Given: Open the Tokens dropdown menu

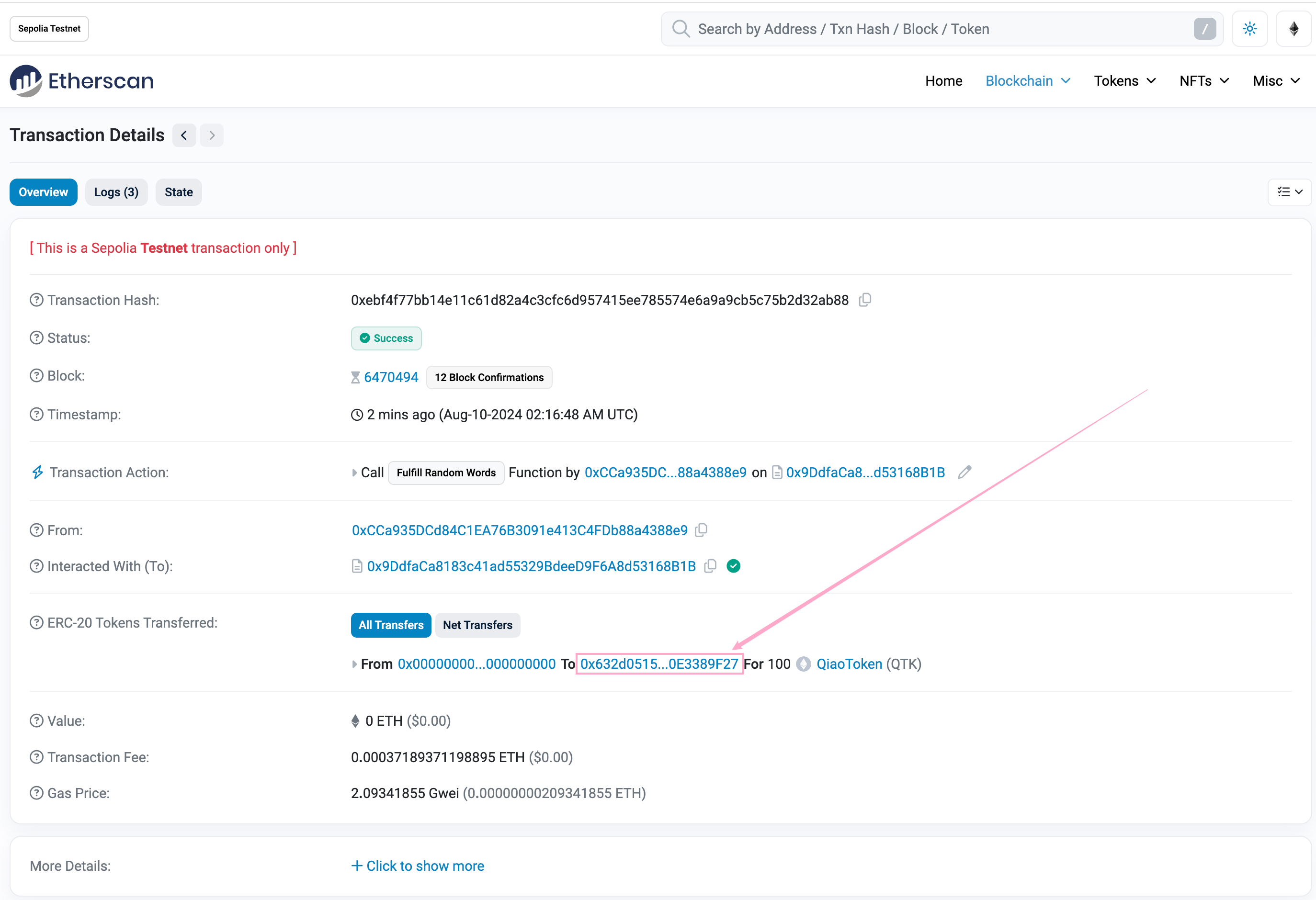Looking at the screenshot, I should [1124, 81].
